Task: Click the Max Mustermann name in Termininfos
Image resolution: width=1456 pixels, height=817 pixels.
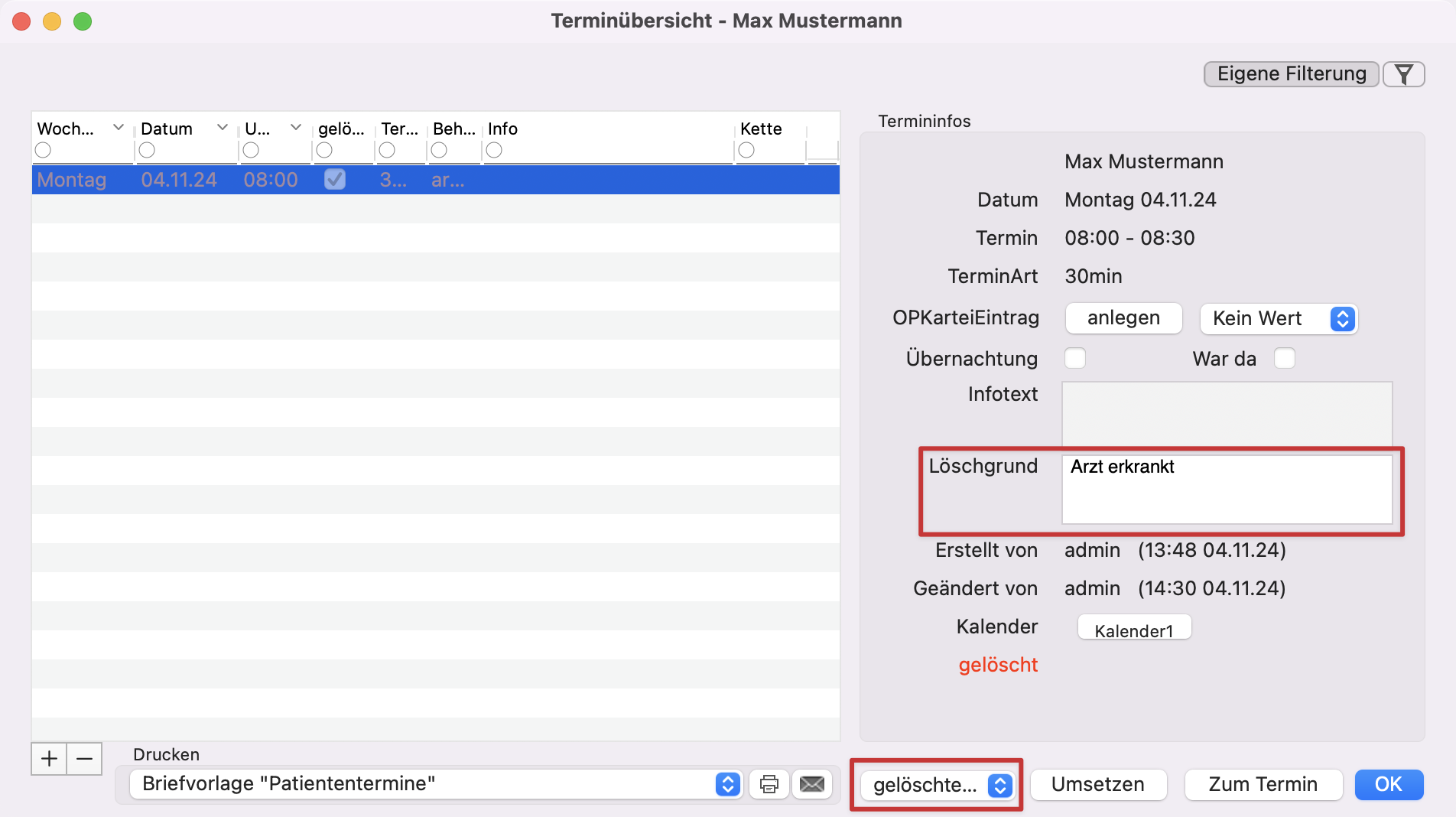Action: [x=1144, y=161]
